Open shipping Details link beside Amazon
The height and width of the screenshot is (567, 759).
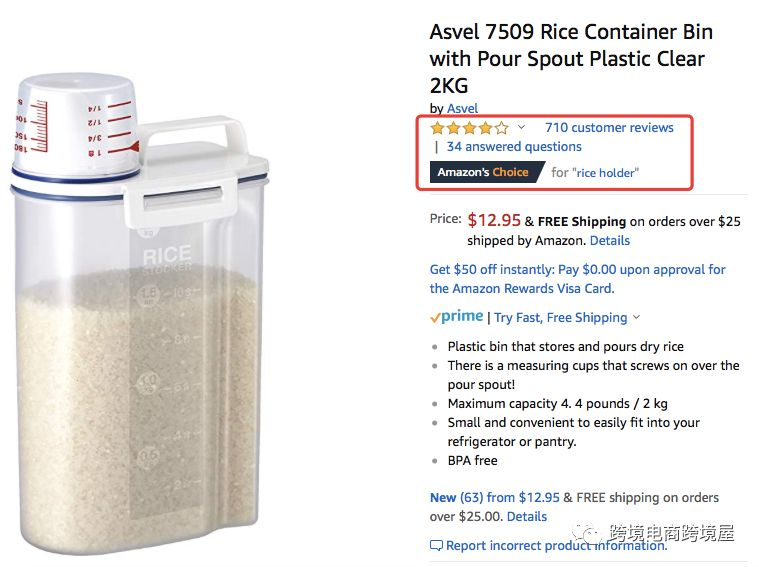(x=609, y=241)
